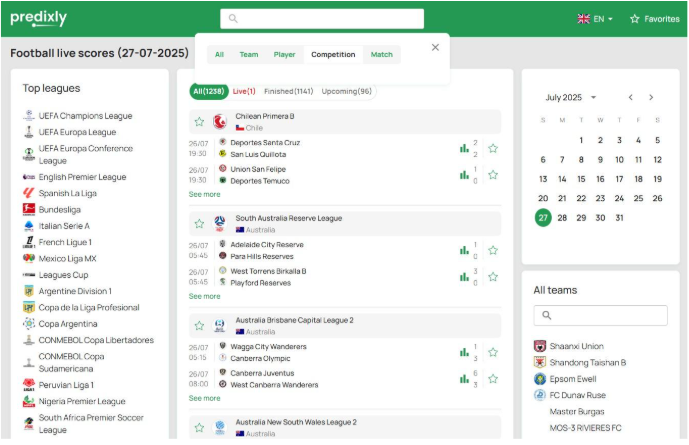689x445 pixels.
Task: Open stats icon for Deportes Santa Cruz match
Action: pos(464,148)
